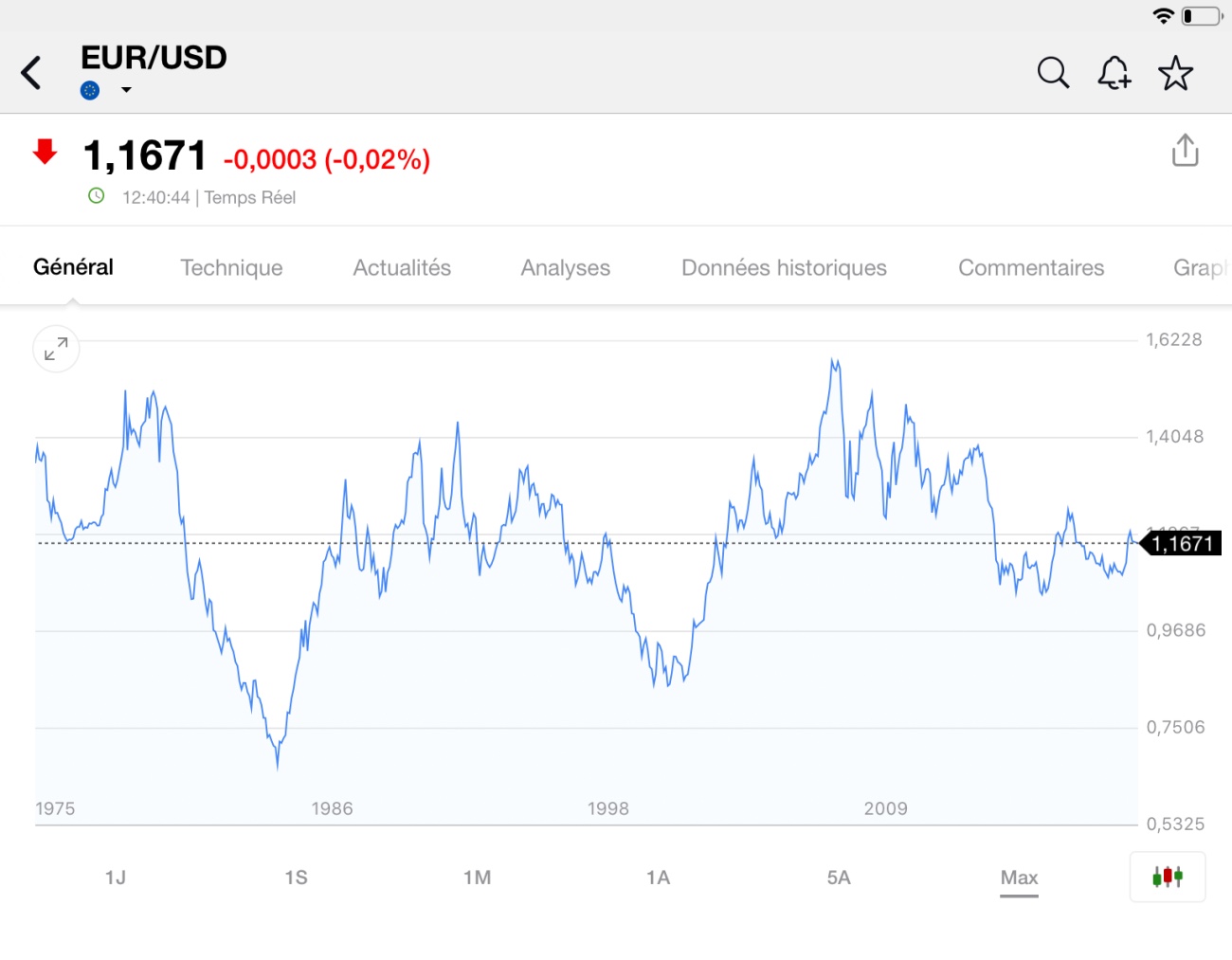Switch to the candlestick chart type
Image resolution: width=1232 pixels, height=960 pixels.
(1167, 877)
